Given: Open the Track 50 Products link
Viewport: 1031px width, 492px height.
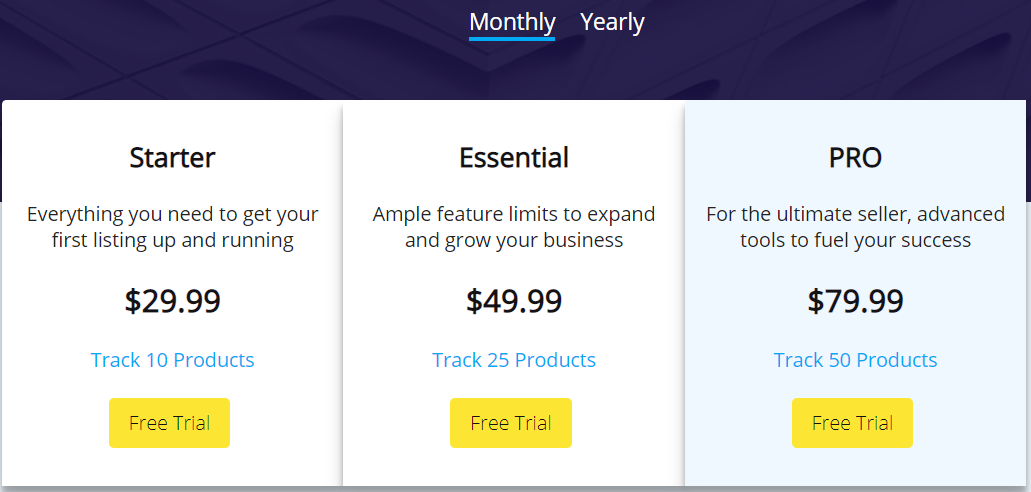Looking at the screenshot, I should pyautogui.click(x=856, y=360).
